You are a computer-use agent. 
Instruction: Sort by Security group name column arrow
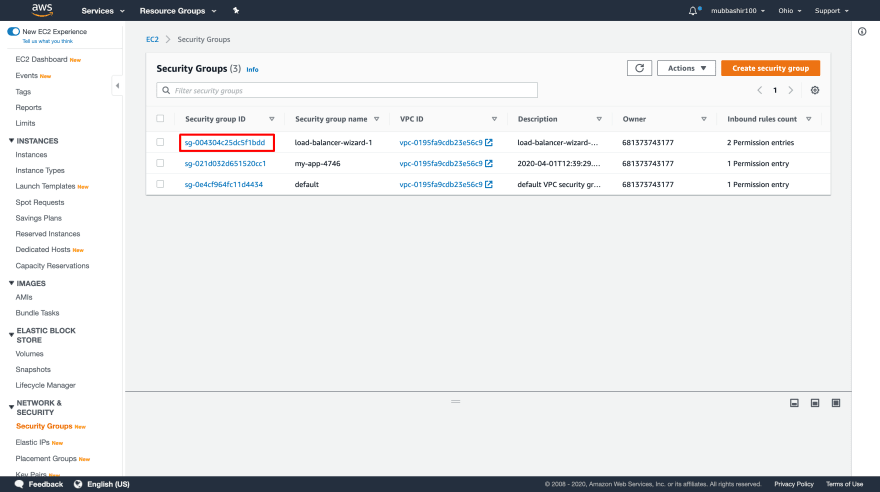pos(377,119)
